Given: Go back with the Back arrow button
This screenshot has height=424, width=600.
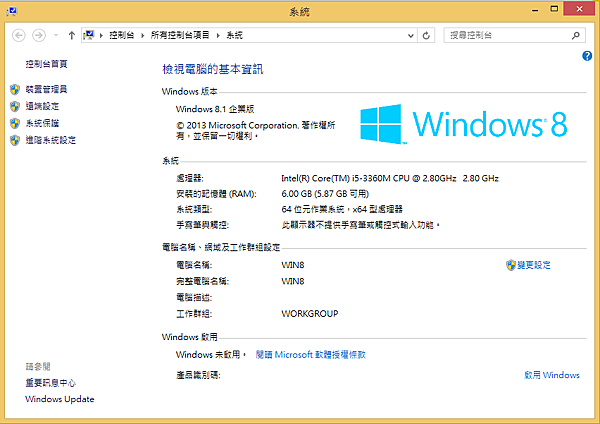Looking at the screenshot, I should tap(18, 36).
